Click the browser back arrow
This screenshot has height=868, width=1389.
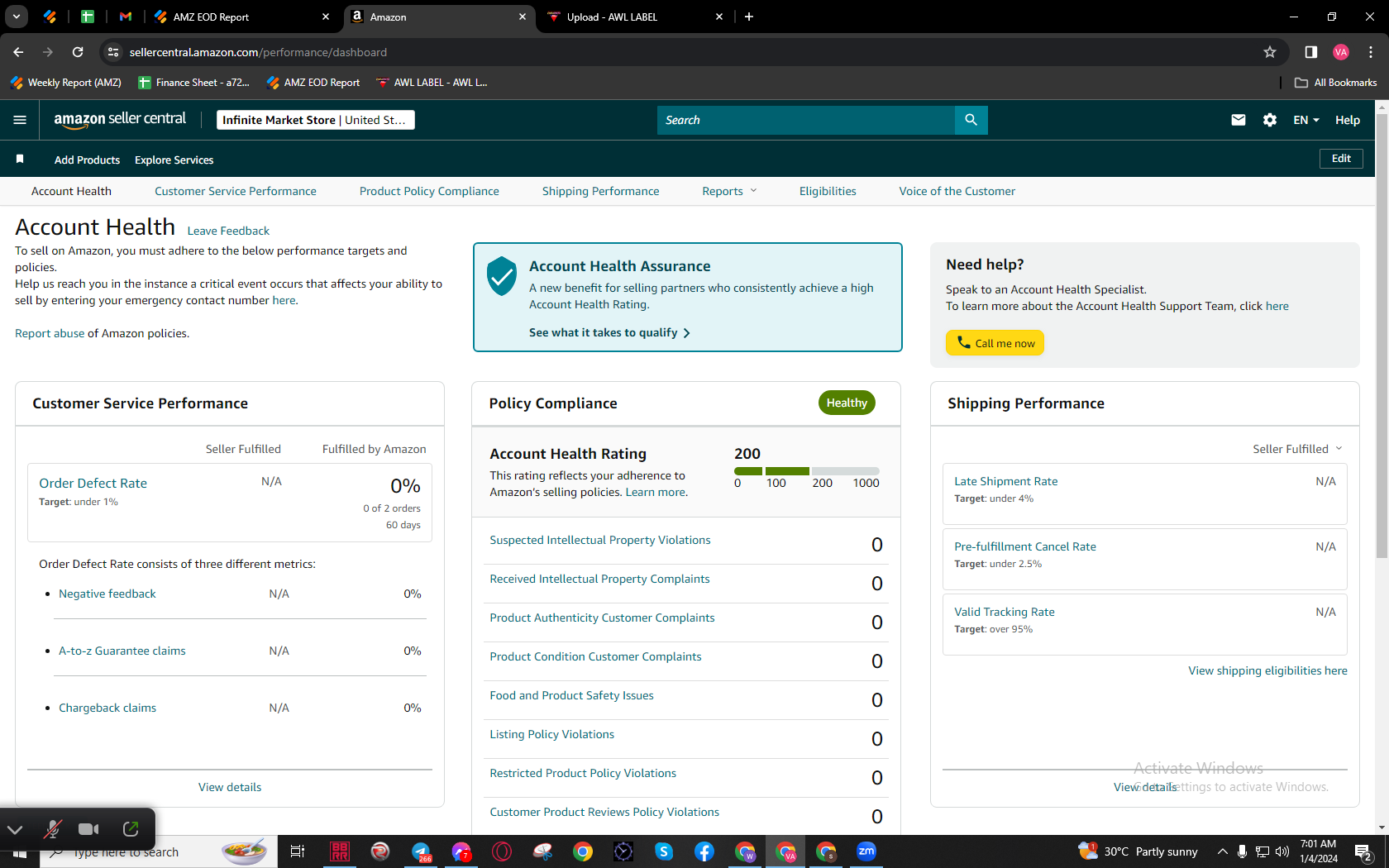(x=18, y=52)
